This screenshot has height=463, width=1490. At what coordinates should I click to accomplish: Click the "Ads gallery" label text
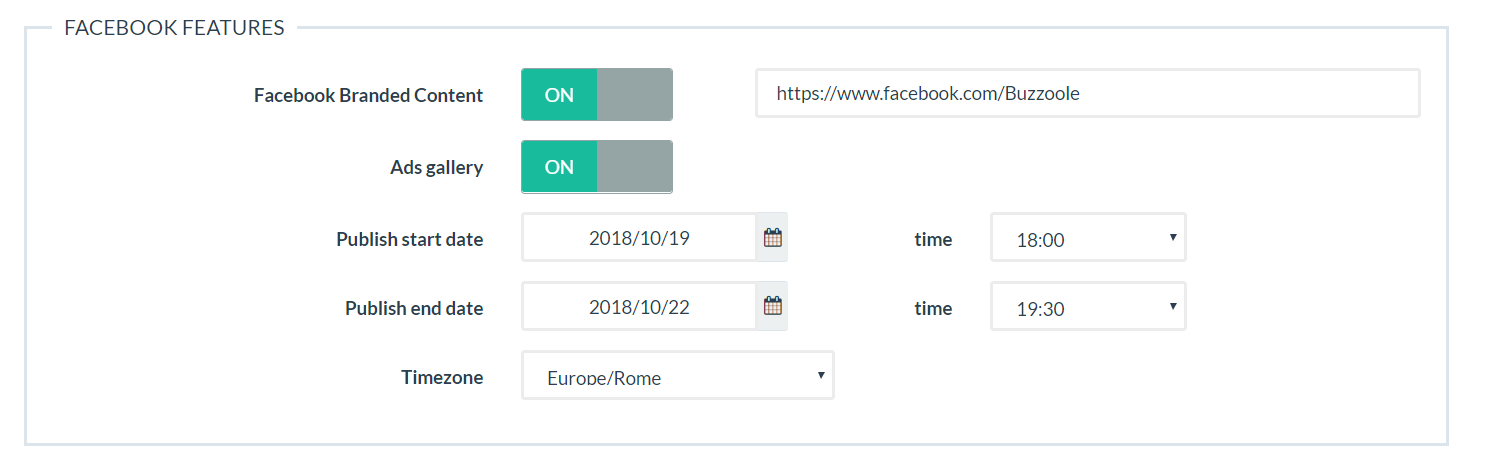(x=436, y=168)
